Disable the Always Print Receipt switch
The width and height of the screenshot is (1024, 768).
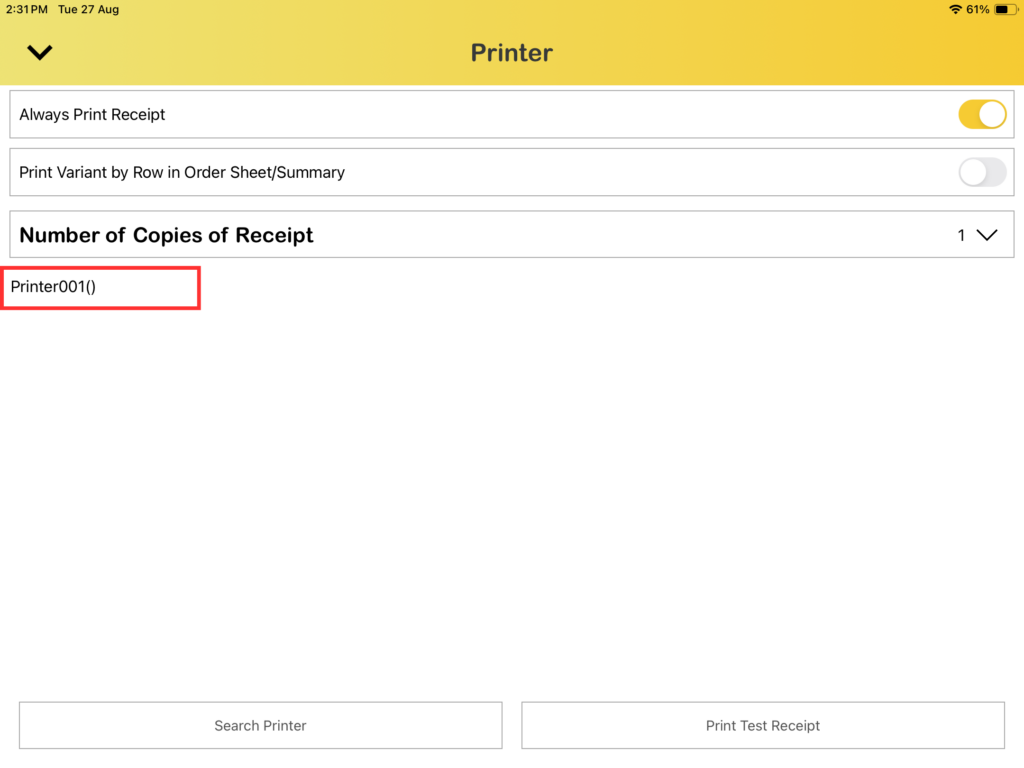pyautogui.click(x=981, y=115)
